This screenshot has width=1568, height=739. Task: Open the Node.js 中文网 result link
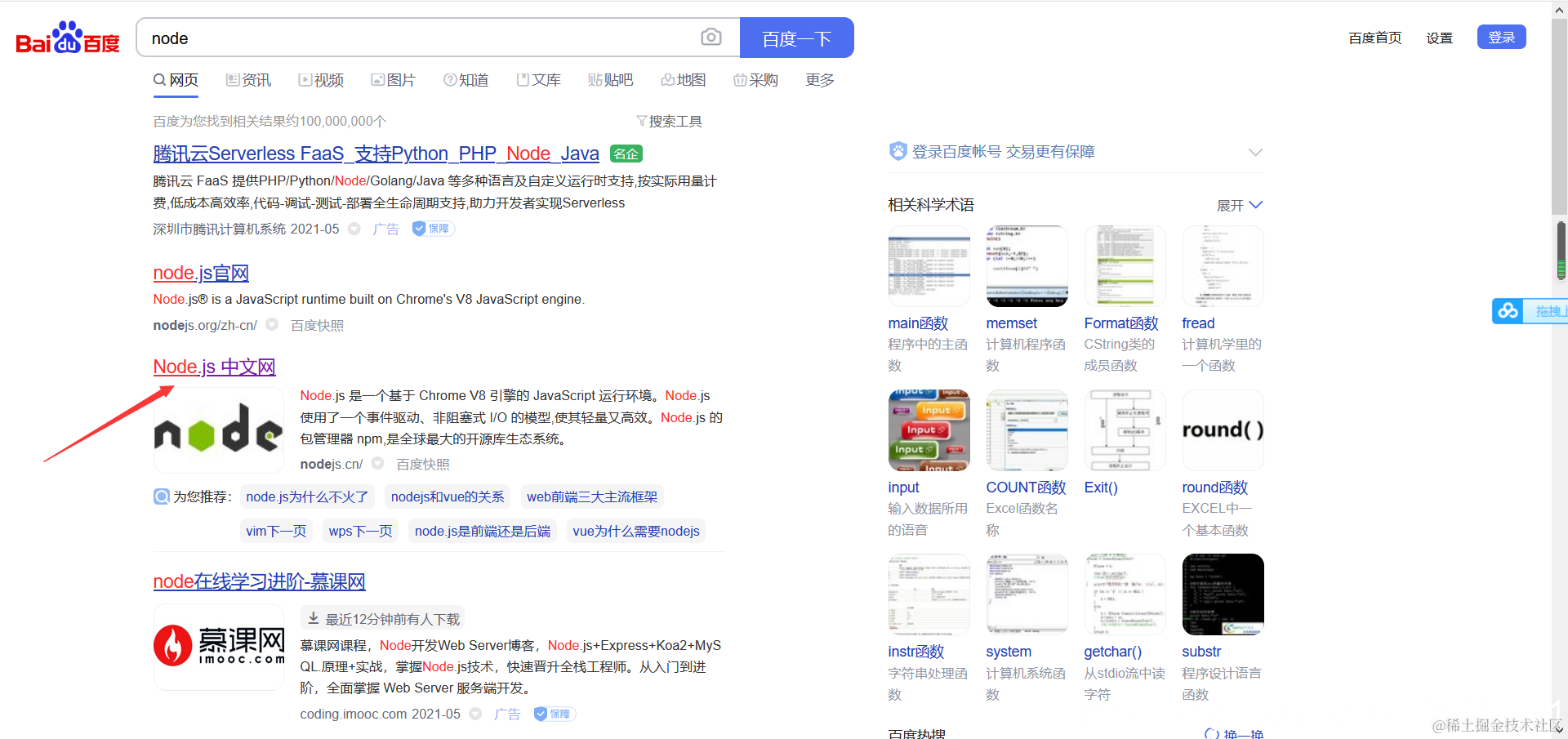tap(214, 366)
